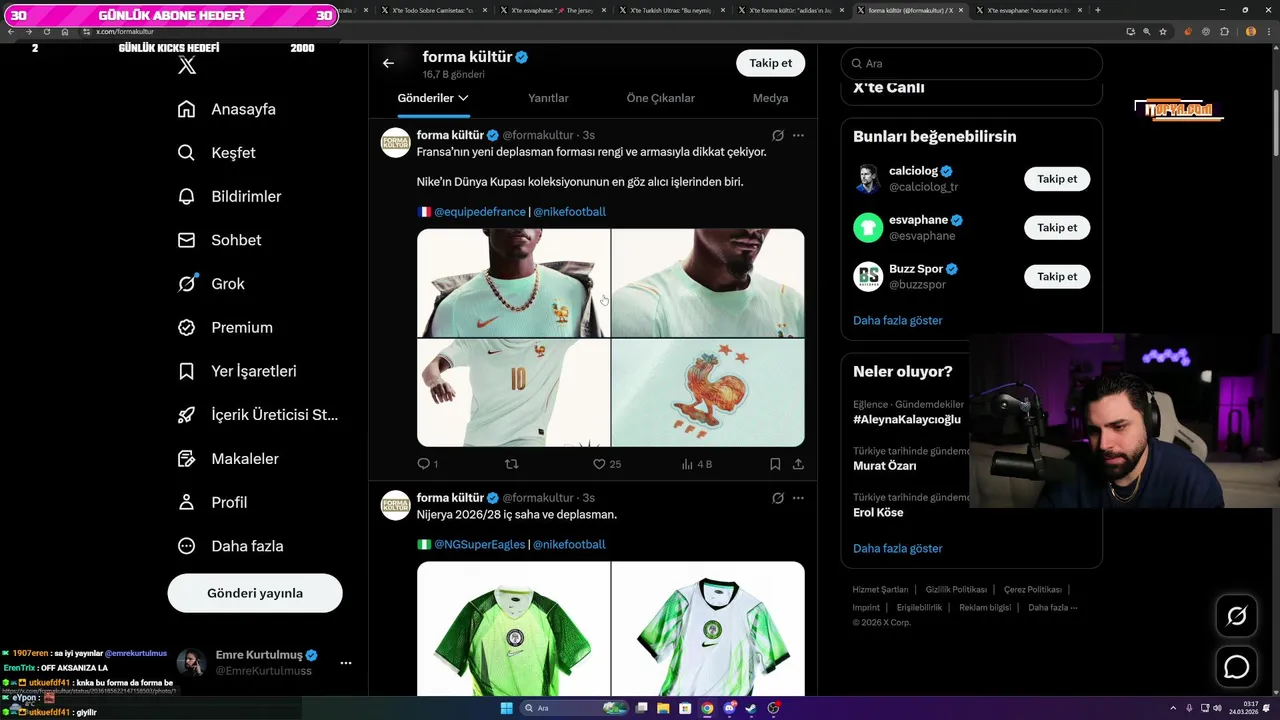1280x720 pixels.
Task: Open Bildirimler notifications
Action: coord(229,196)
